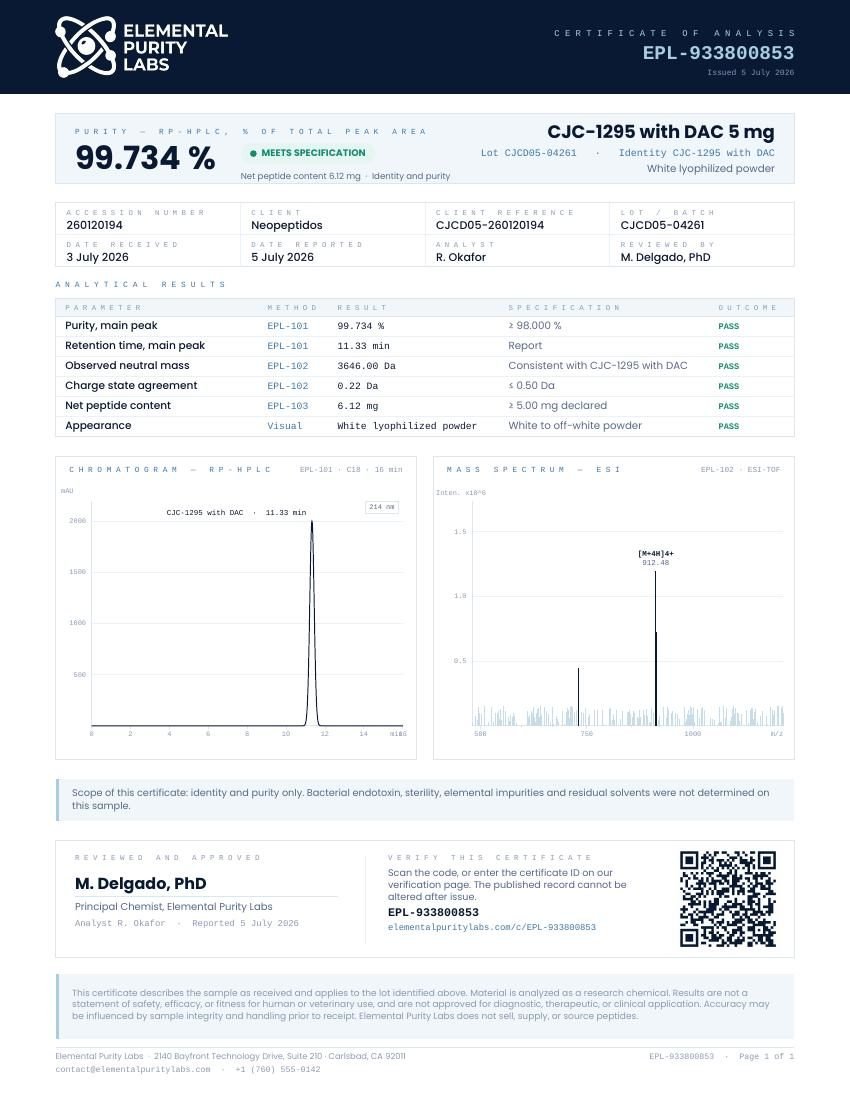Click result value 3646.00 Da
This screenshot has height=1100, width=850.
(x=366, y=366)
